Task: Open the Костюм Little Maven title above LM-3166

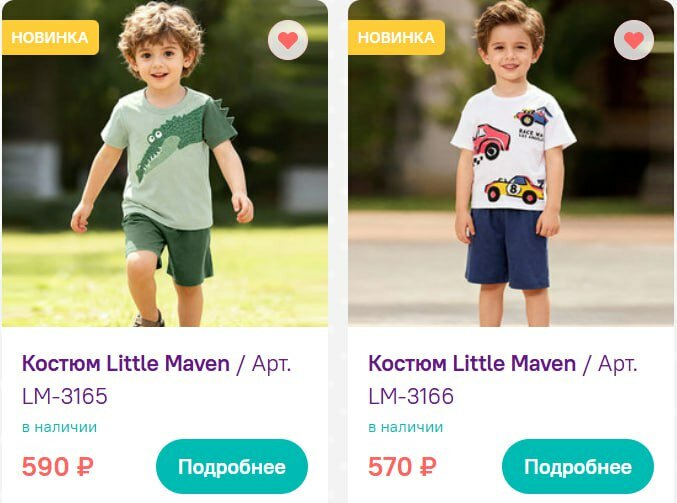Action: pos(472,363)
